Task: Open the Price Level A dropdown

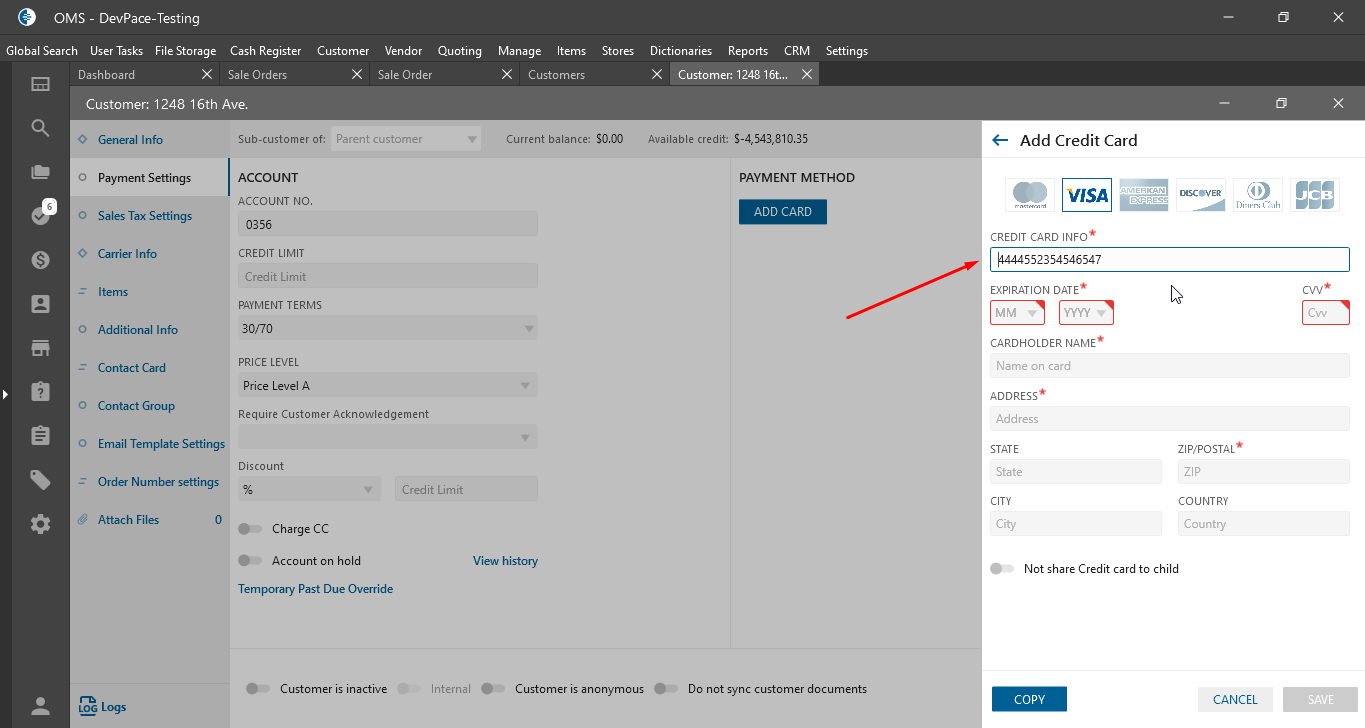Action: pos(388,385)
